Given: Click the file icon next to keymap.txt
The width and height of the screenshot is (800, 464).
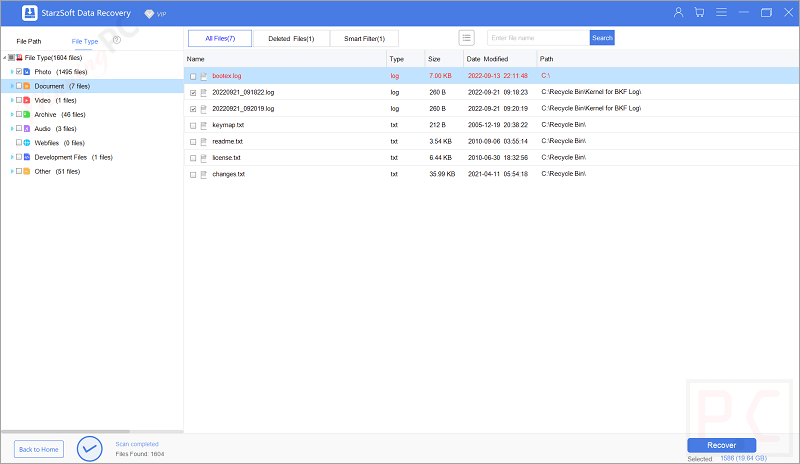Looking at the screenshot, I should click(204, 125).
